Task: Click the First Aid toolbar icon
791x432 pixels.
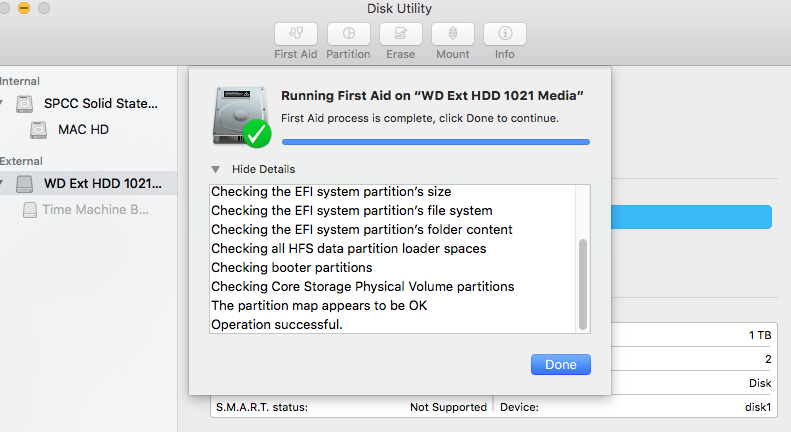Action: pos(296,33)
